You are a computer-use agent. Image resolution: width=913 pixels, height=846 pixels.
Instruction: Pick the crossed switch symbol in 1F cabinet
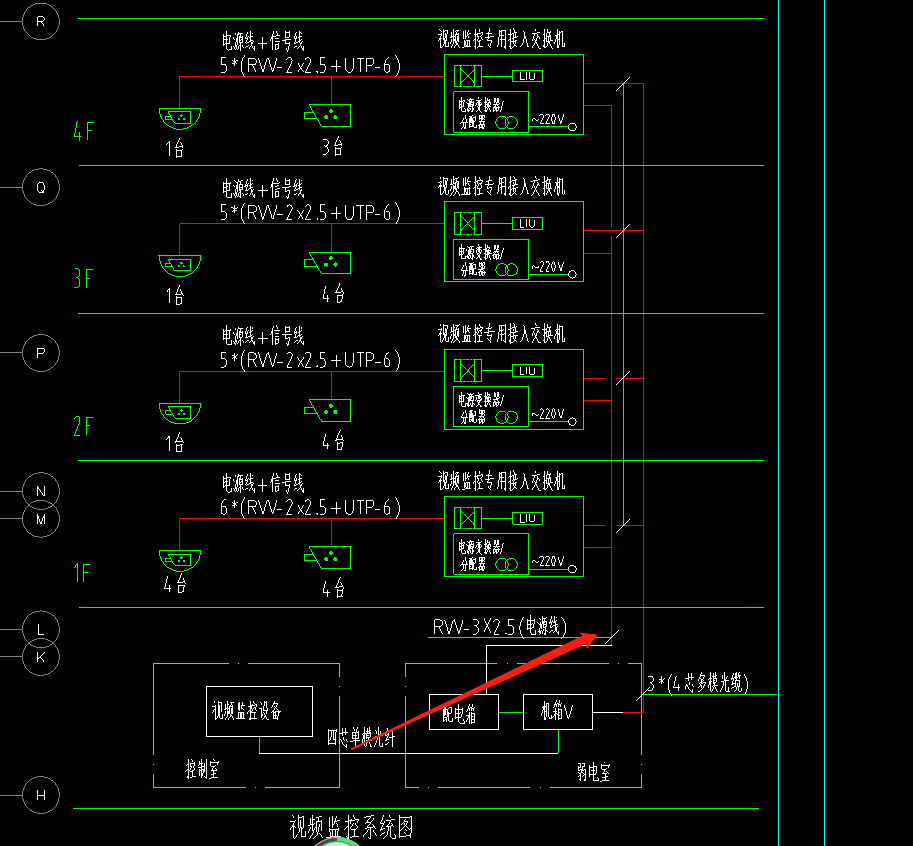[x=468, y=518]
